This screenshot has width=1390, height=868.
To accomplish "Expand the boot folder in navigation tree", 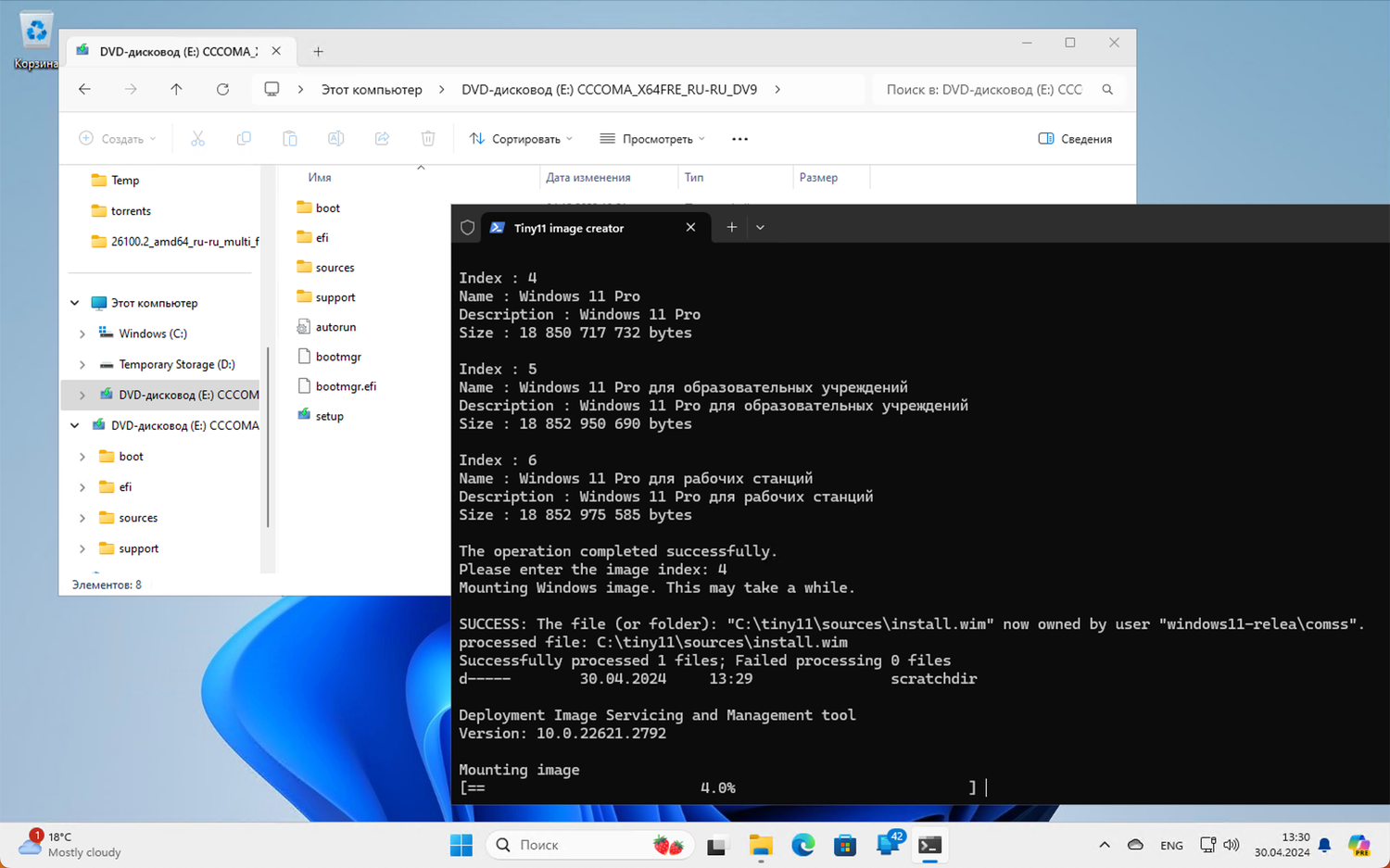I will click(82, 457).
